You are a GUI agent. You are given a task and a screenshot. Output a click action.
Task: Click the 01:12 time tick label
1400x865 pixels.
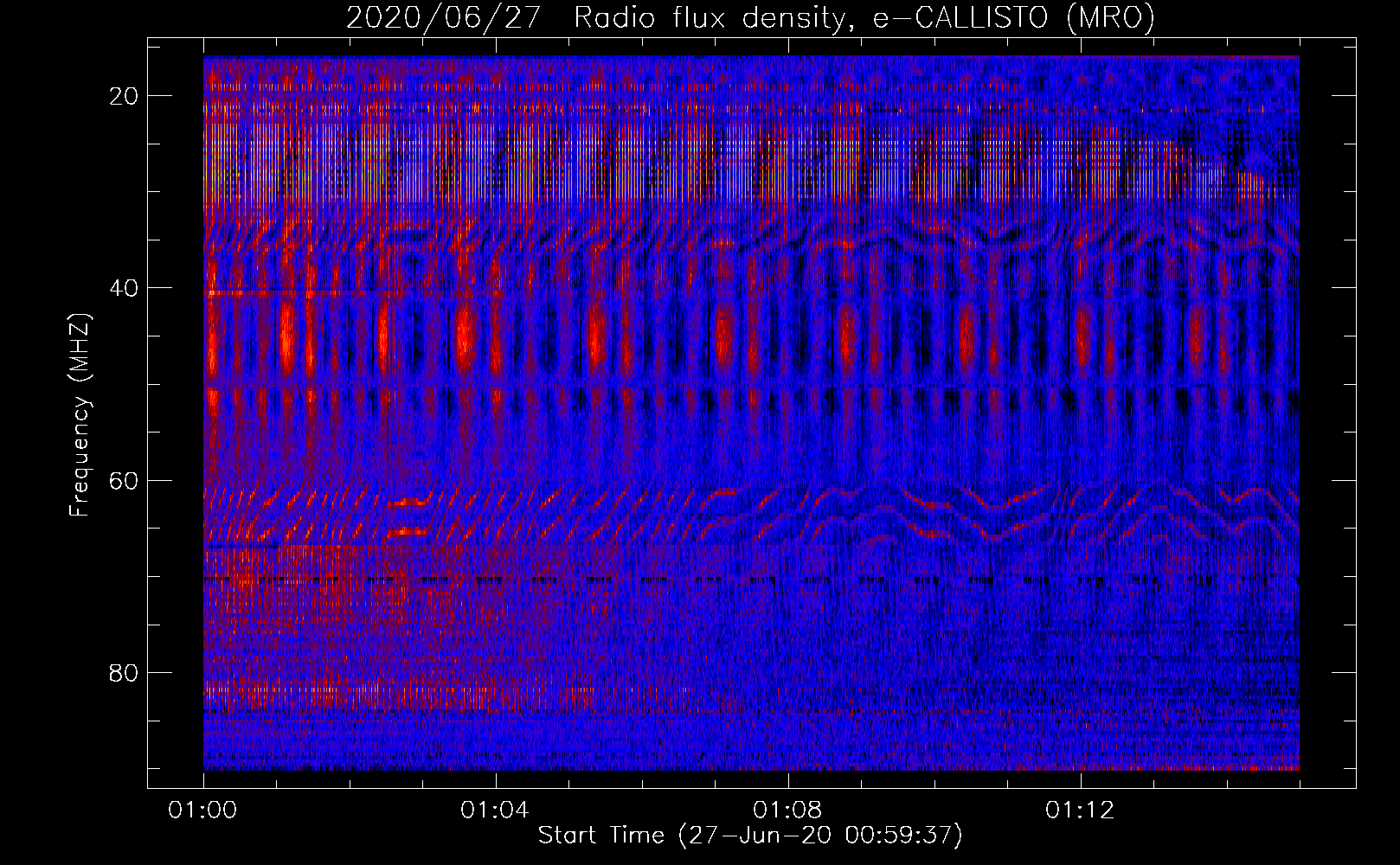(x=1080, y=811)
